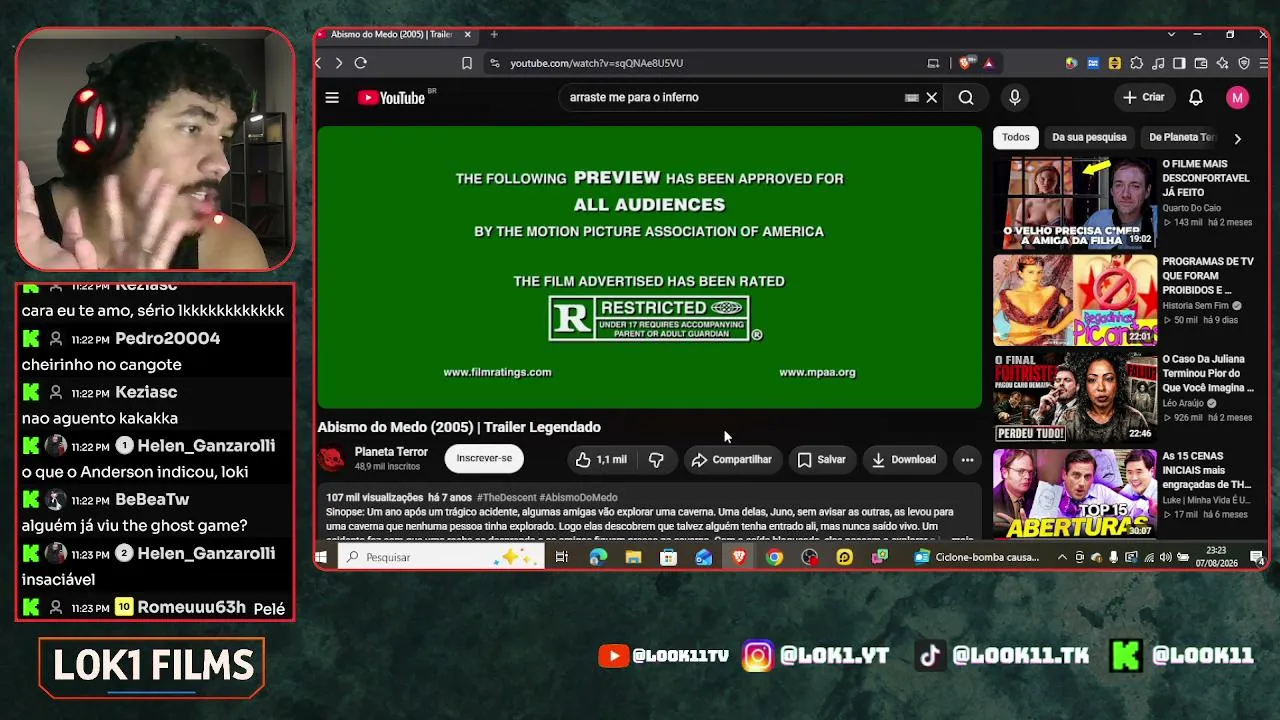This screenshot has height=720, width=1280.
Task: Open the Ciclone-bomba news taskbar widget
Action: click(x=977, y=557)
